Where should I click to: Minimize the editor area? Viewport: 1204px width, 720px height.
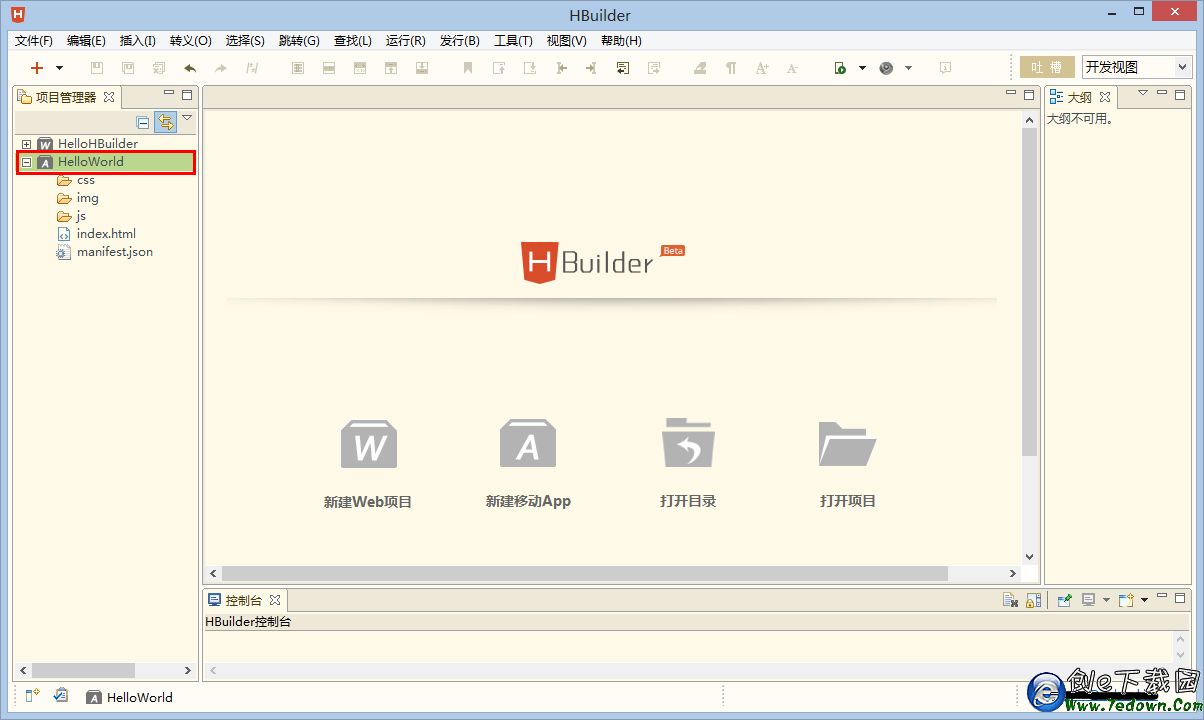[1011, 94]
